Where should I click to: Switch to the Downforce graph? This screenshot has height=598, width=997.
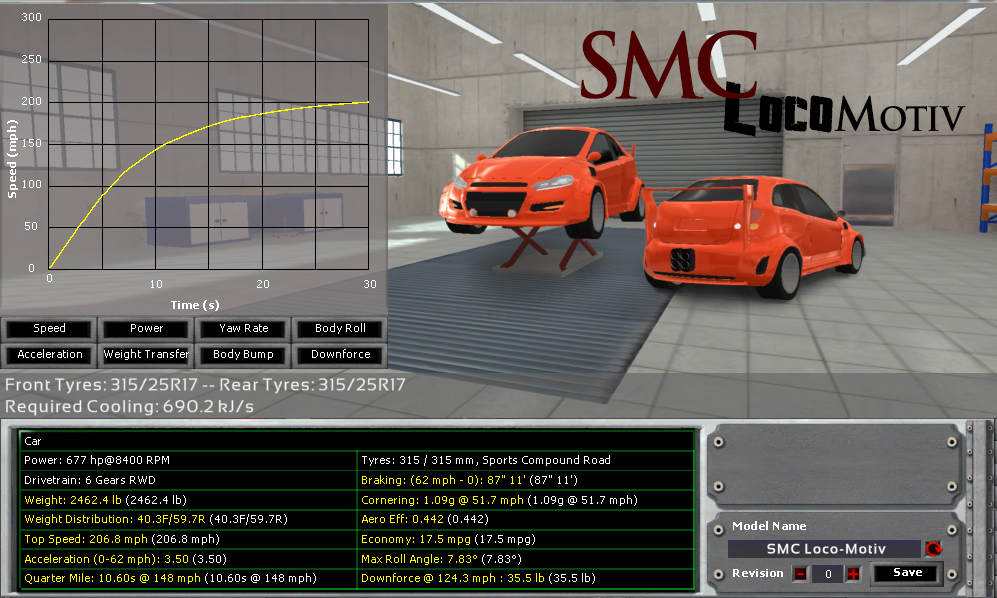tap(340, 354)
